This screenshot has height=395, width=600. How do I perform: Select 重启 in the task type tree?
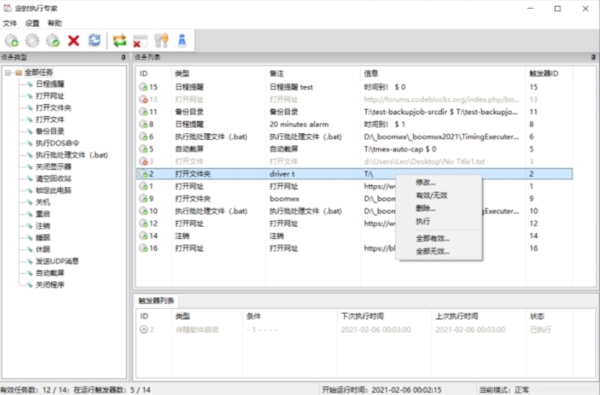(x=43, y=214)
